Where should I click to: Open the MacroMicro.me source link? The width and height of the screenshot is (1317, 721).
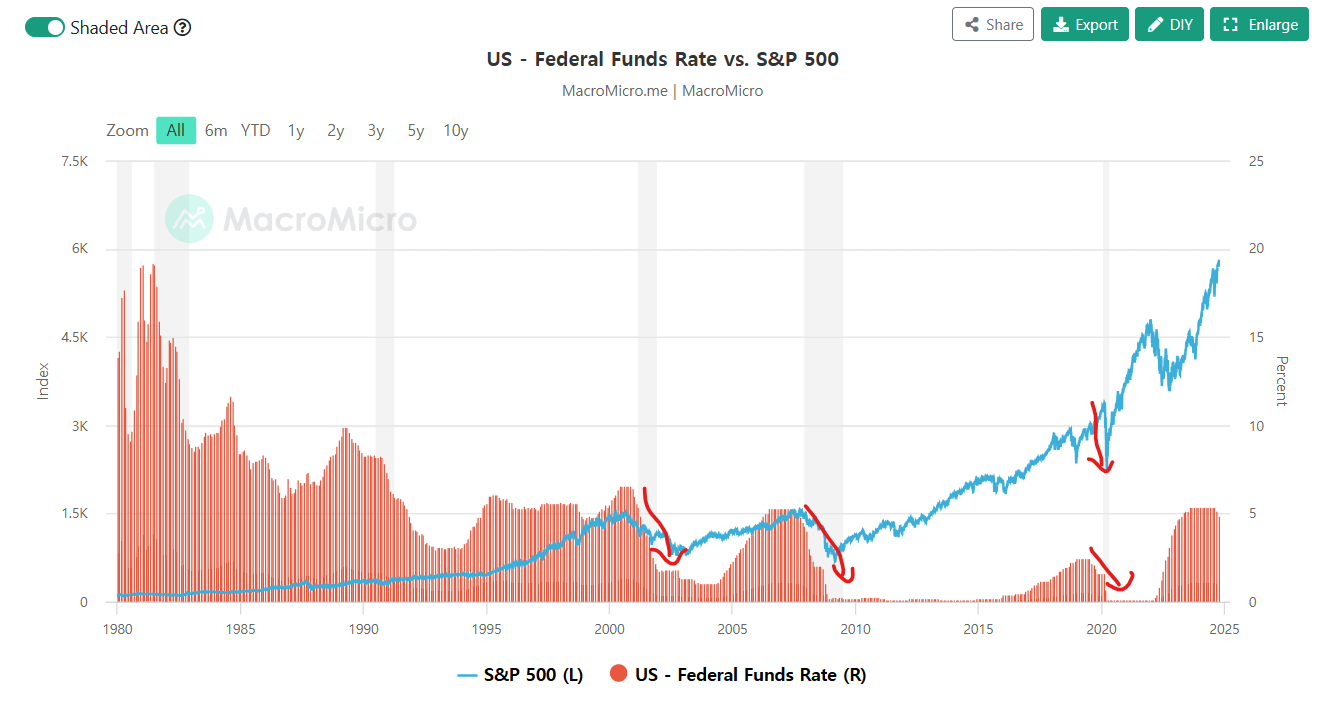click(614, 91)
